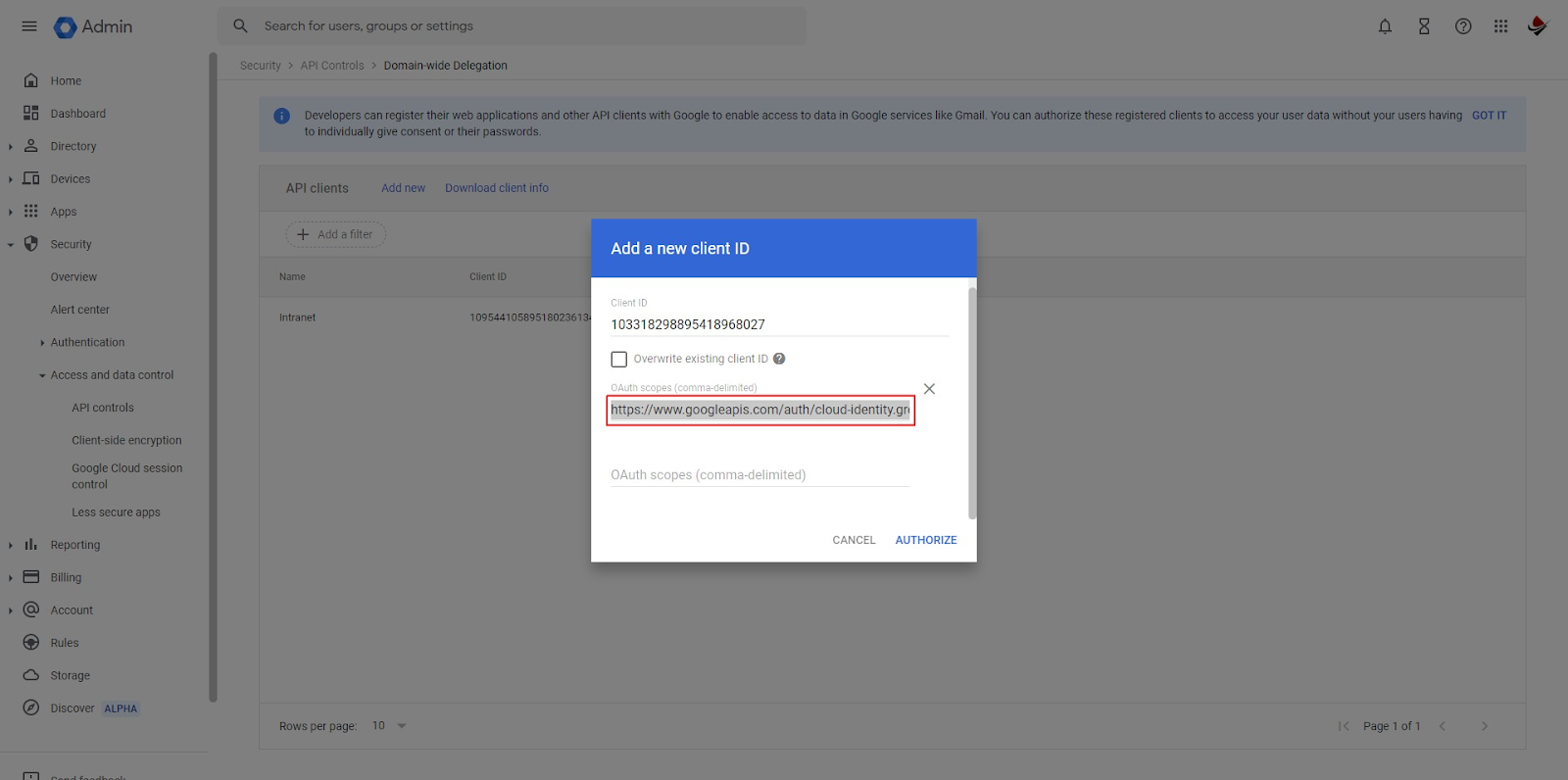This screenshot has height=780, width=1568.
Task: Click the Billing card icon
Action: click(31, 577)
